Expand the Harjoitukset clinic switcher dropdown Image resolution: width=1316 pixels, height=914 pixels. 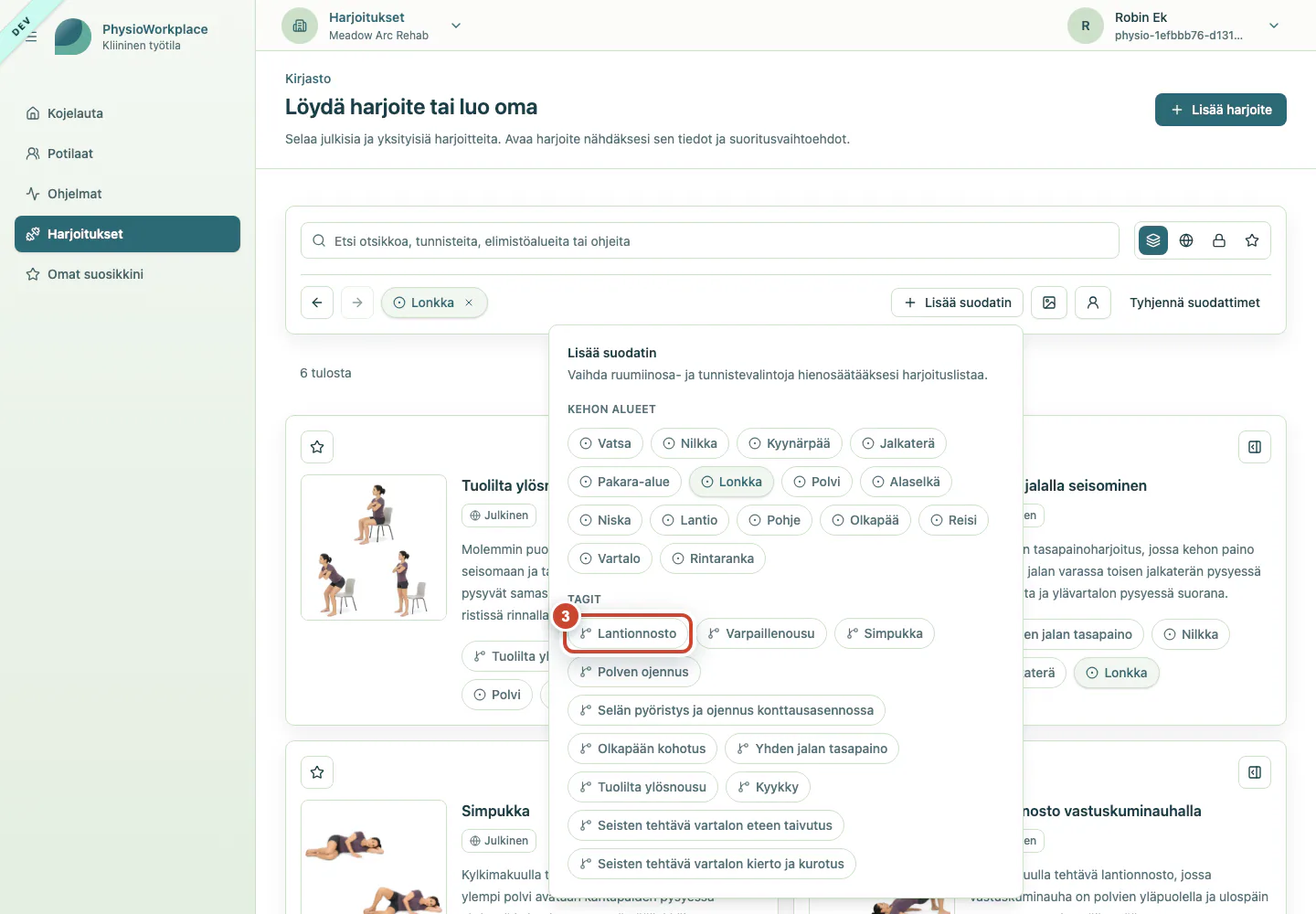456,26
